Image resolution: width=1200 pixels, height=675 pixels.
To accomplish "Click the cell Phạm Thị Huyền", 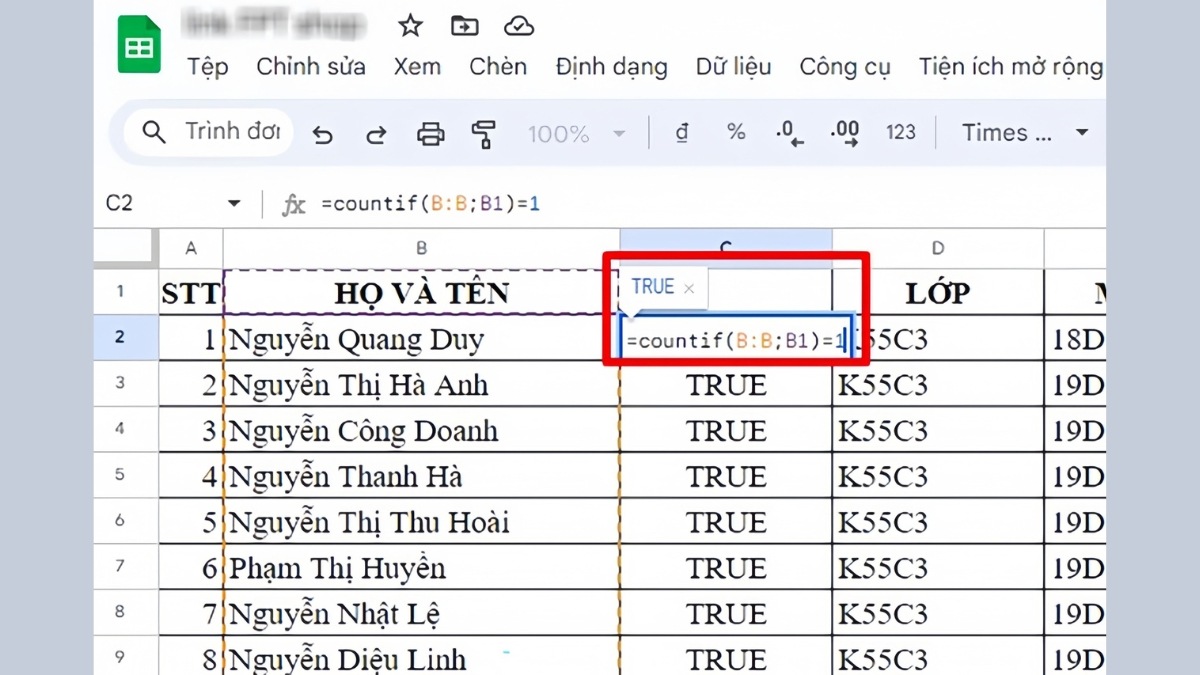I will click(421, 569).
